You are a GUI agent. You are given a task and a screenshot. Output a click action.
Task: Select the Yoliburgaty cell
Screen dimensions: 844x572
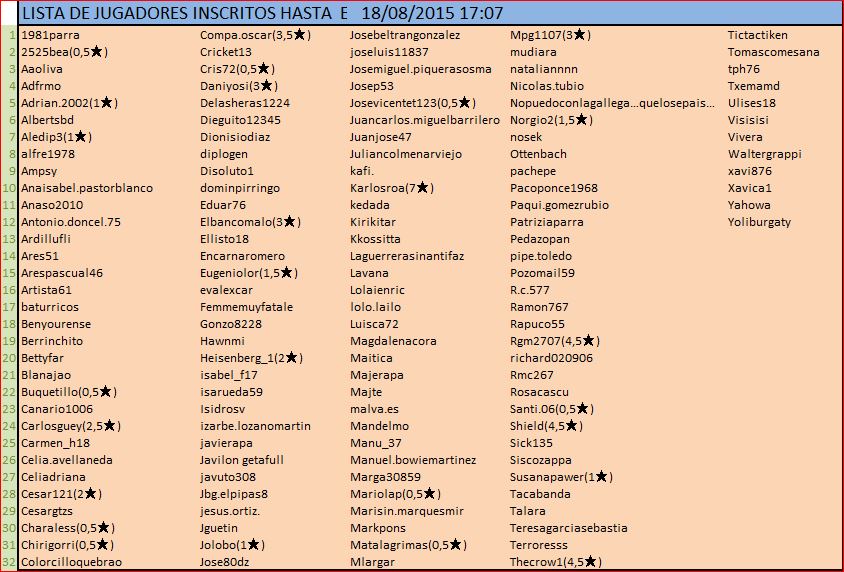pyautogui.click(x=759, y=222)
